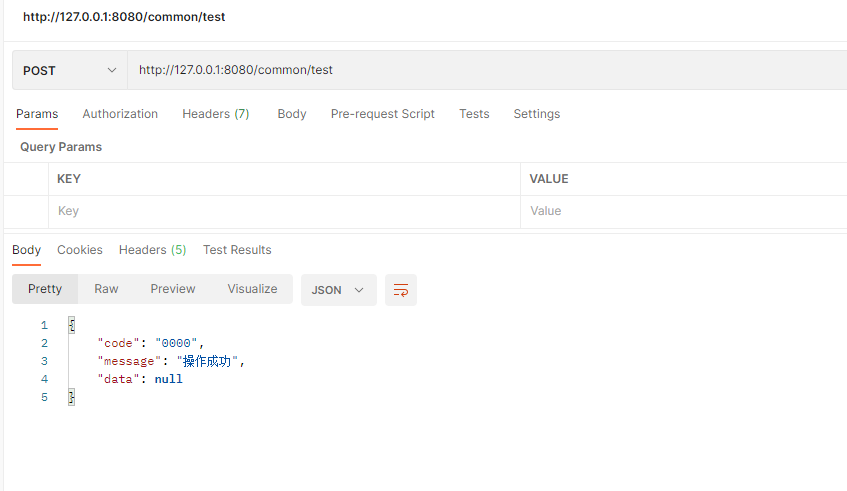Click the VALUE column header

click(x=549, y=179)
